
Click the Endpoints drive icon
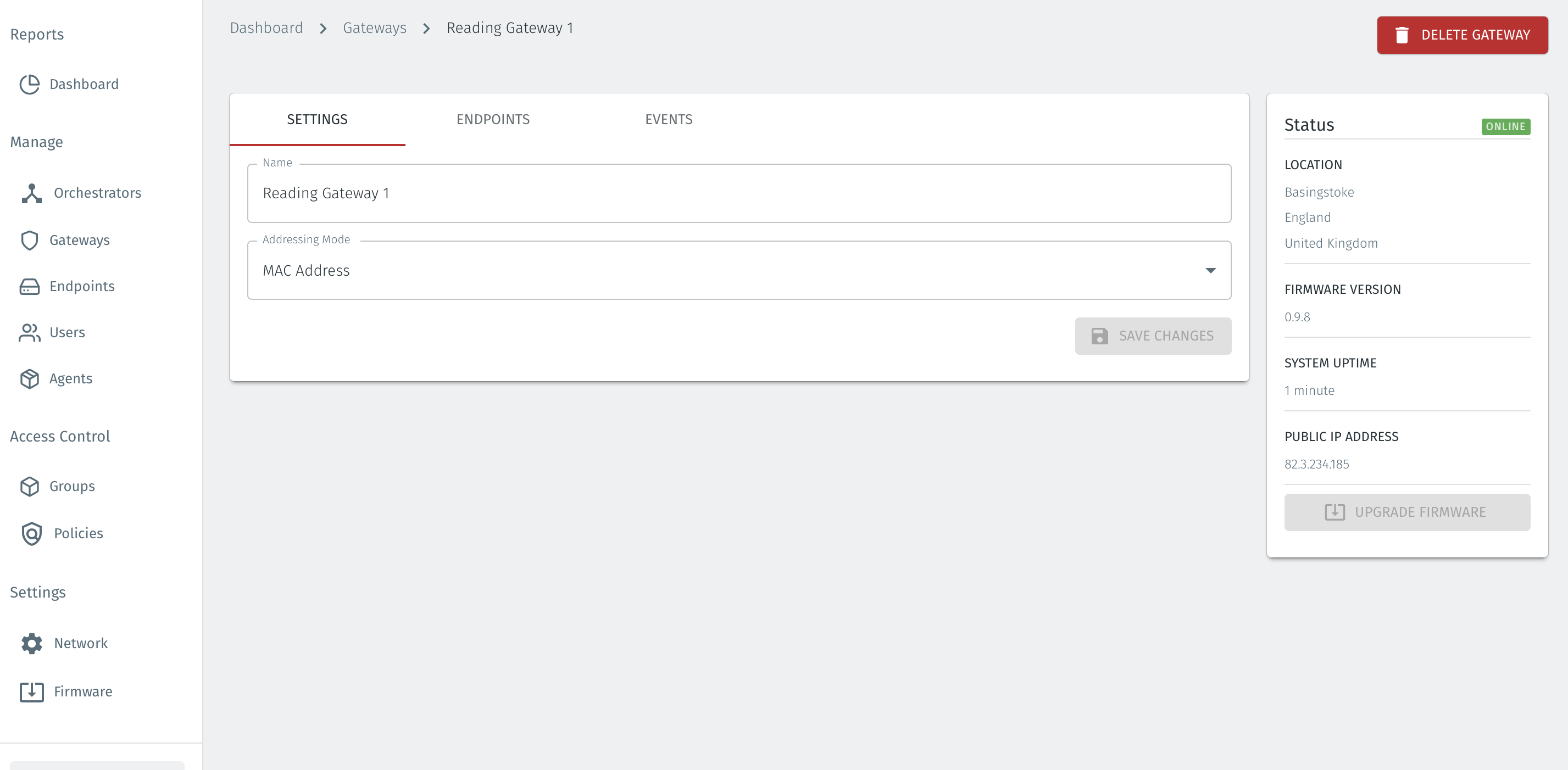pyautogui.click(x=29, y=287)
